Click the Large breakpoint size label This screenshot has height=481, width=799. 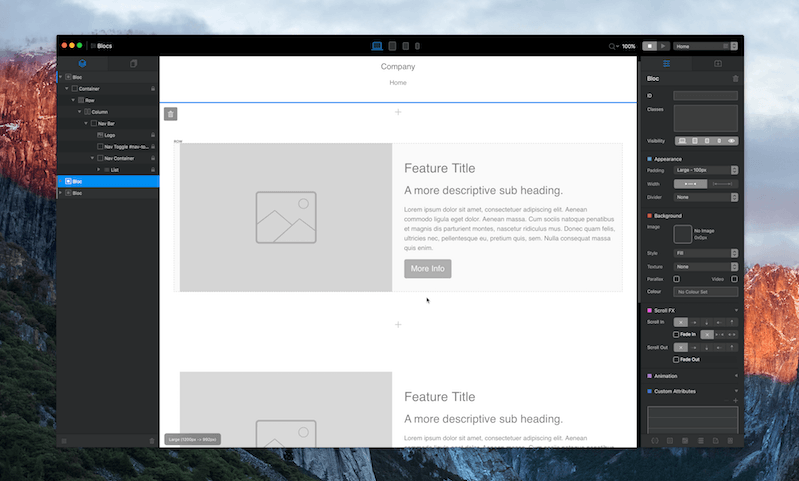[193, 439]
